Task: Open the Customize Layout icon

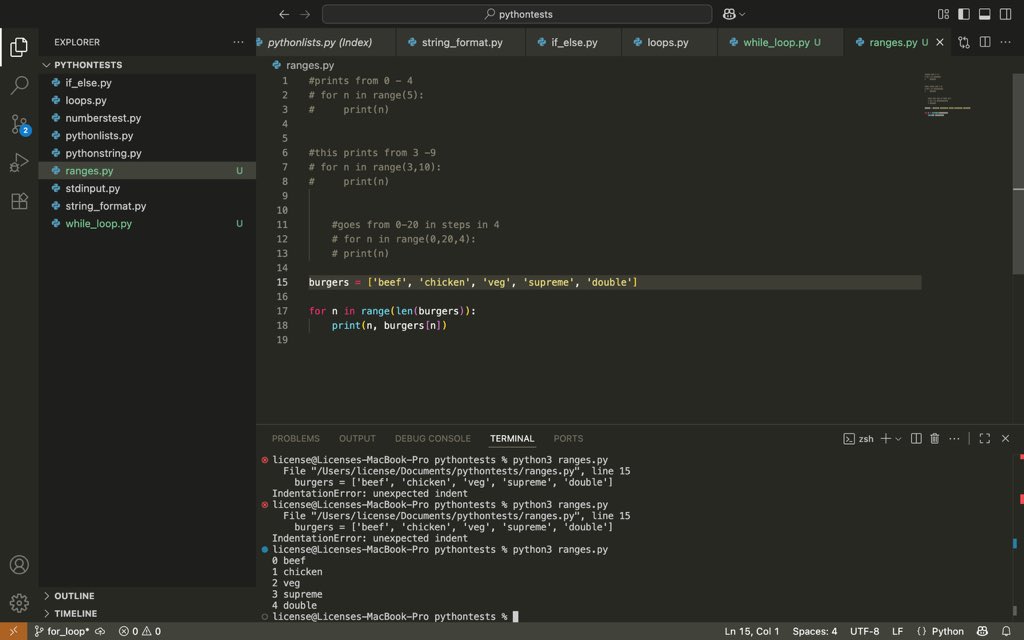Action: [943, 14]
